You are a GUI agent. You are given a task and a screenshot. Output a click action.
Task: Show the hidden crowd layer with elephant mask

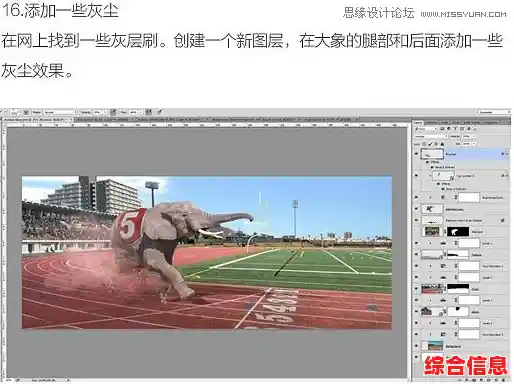416,232
